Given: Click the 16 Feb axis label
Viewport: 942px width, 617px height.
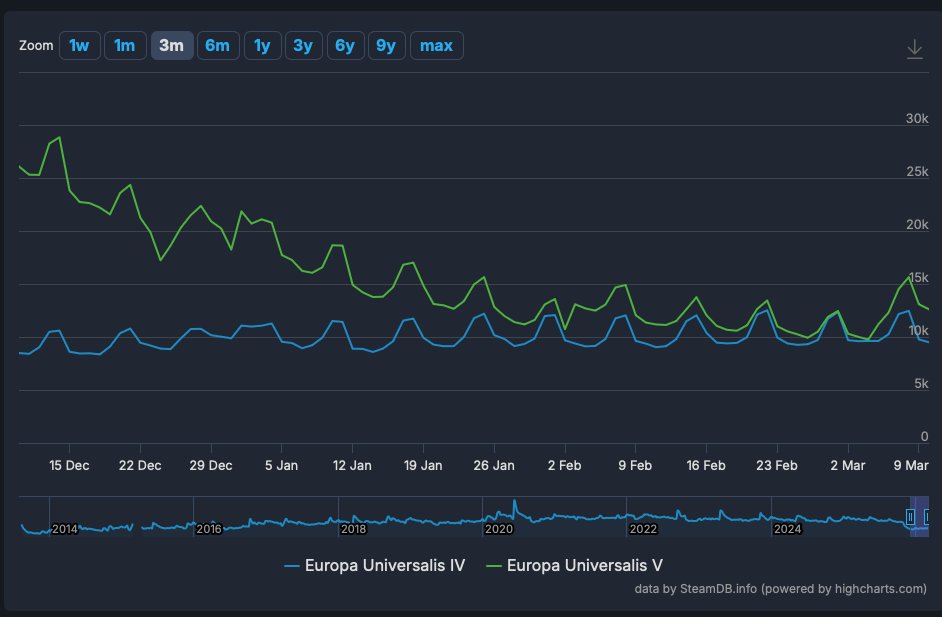Looking at the screenshot, I should click(706, 466).
